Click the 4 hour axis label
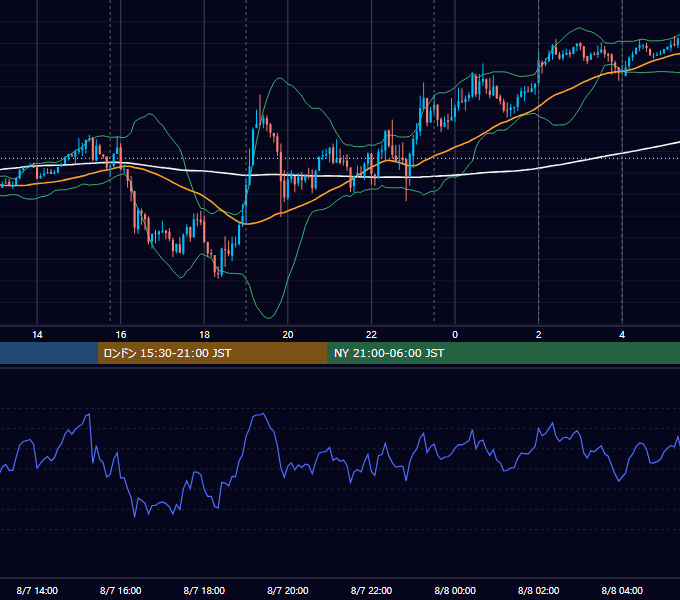Image resolution: width=680 pixels, height=600 pixels. click(x=622, y=335)
